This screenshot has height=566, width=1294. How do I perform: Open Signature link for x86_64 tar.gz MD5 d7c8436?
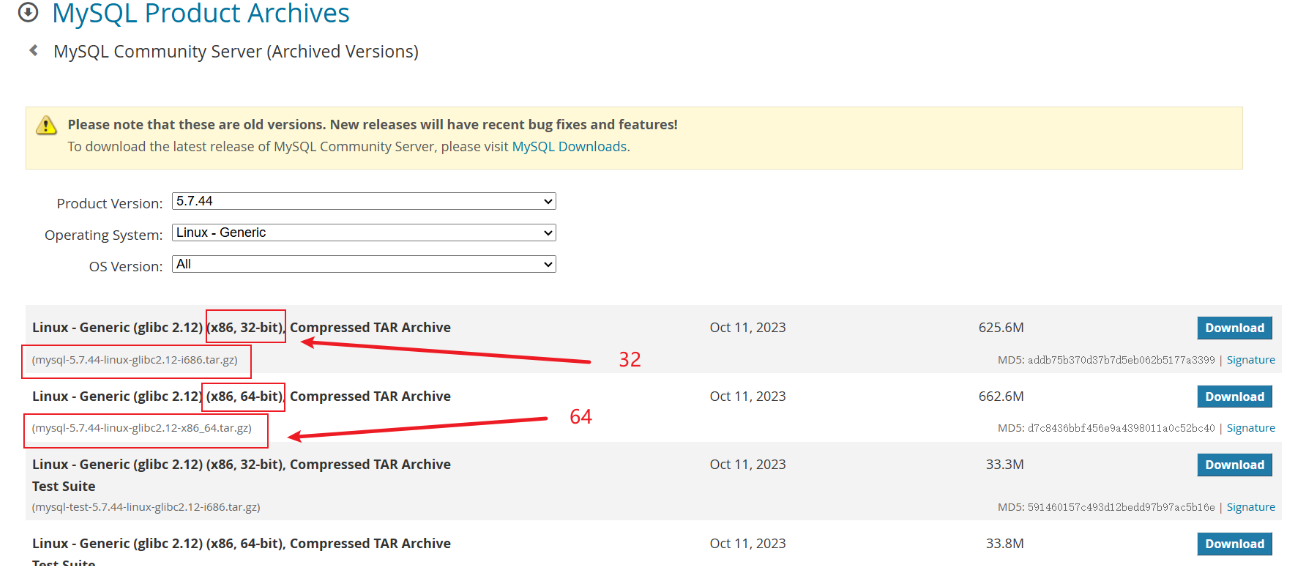(1251, 428)
